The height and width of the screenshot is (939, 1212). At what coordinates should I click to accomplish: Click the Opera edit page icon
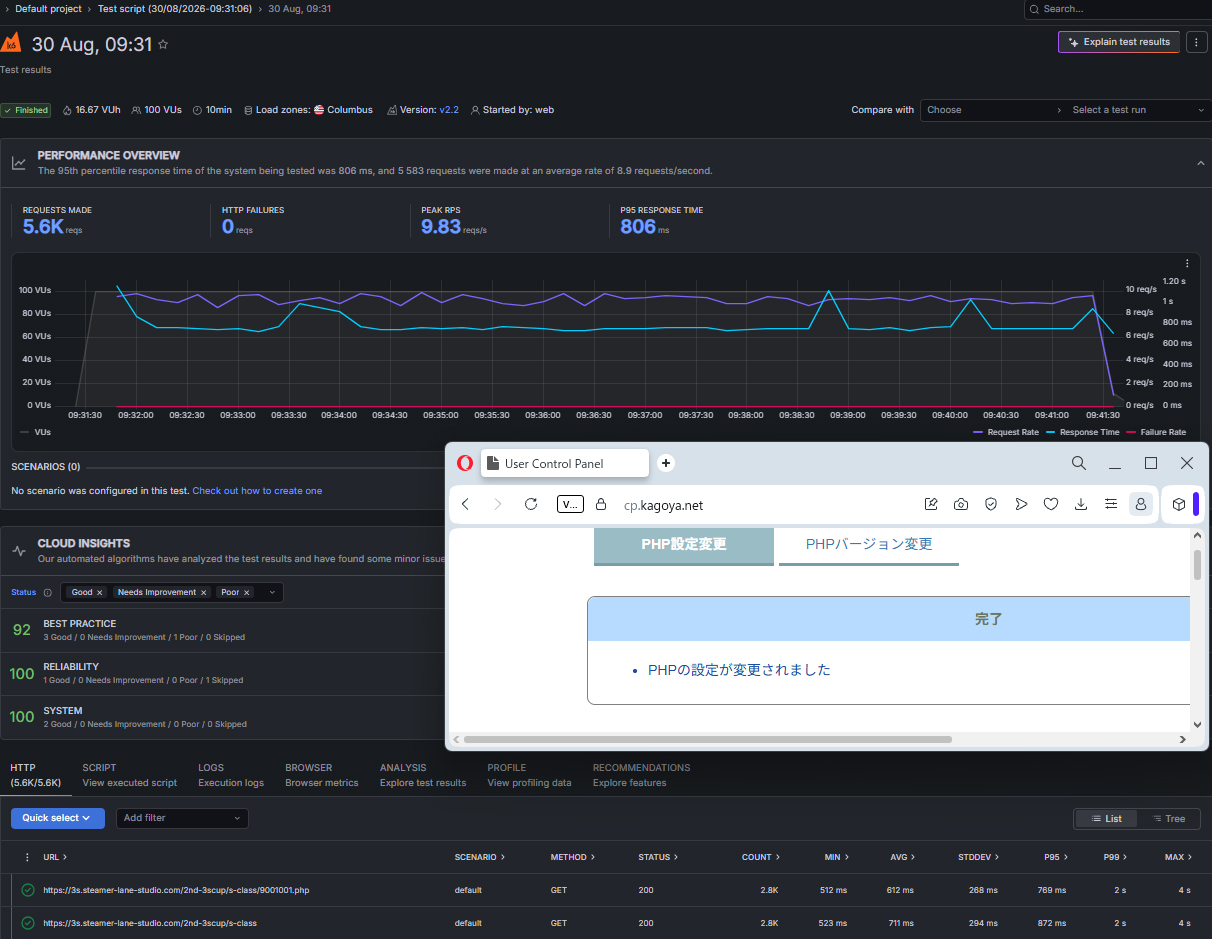point(931,504)
